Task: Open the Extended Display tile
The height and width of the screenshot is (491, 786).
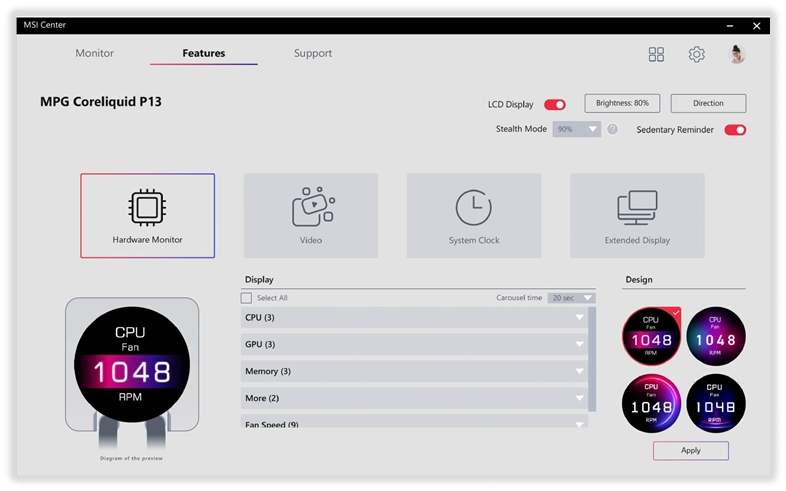Action: pyautogui.click(x=637, y=216)
